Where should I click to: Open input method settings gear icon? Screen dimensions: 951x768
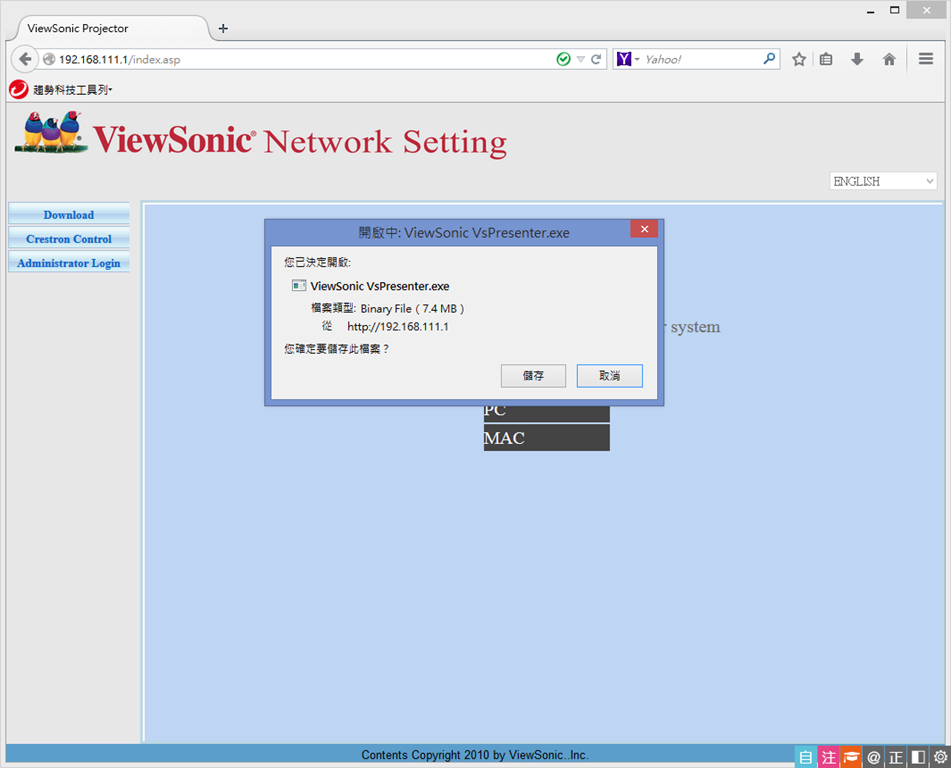(x=940, y=757)
